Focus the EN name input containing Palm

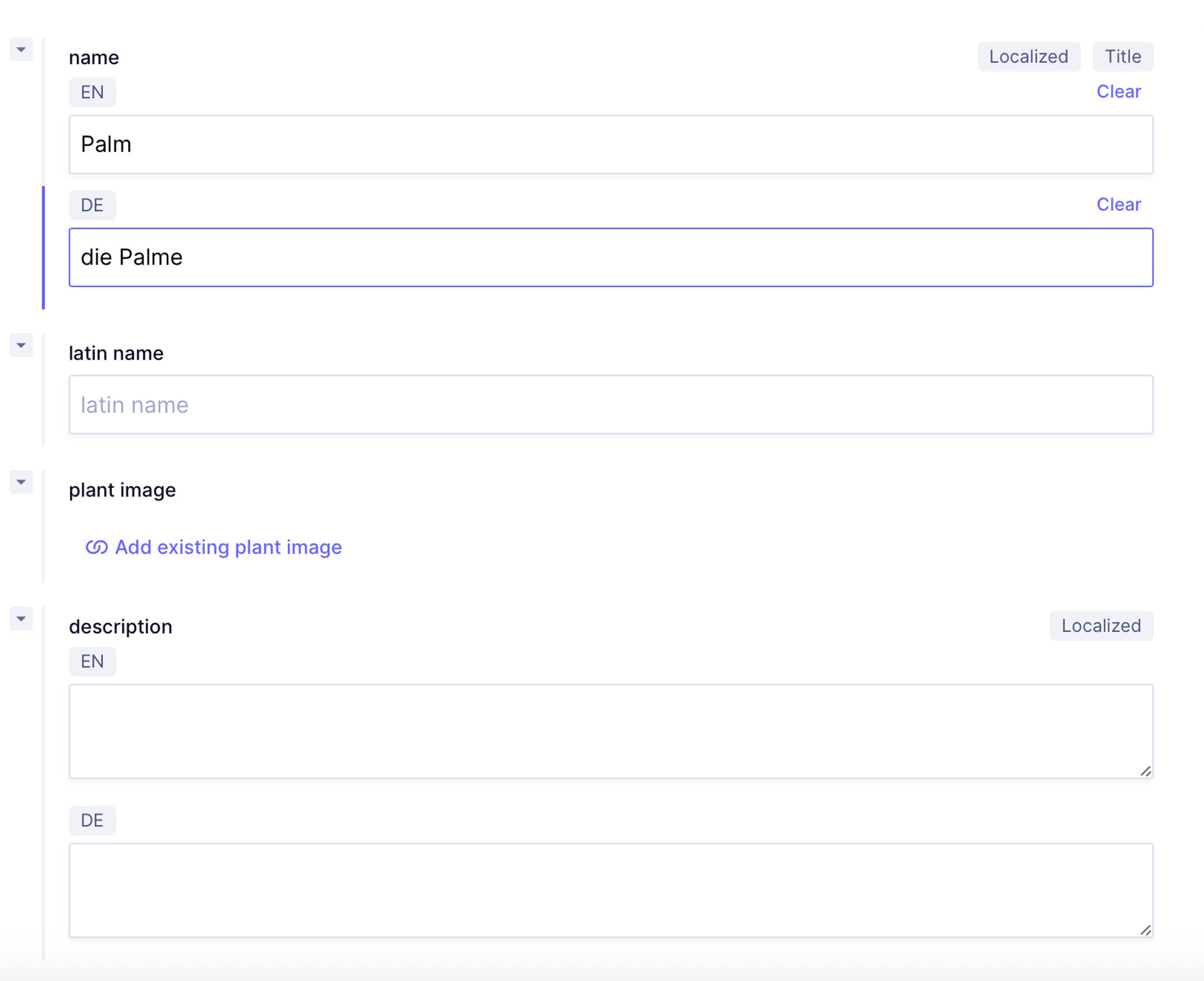point(610,145)
